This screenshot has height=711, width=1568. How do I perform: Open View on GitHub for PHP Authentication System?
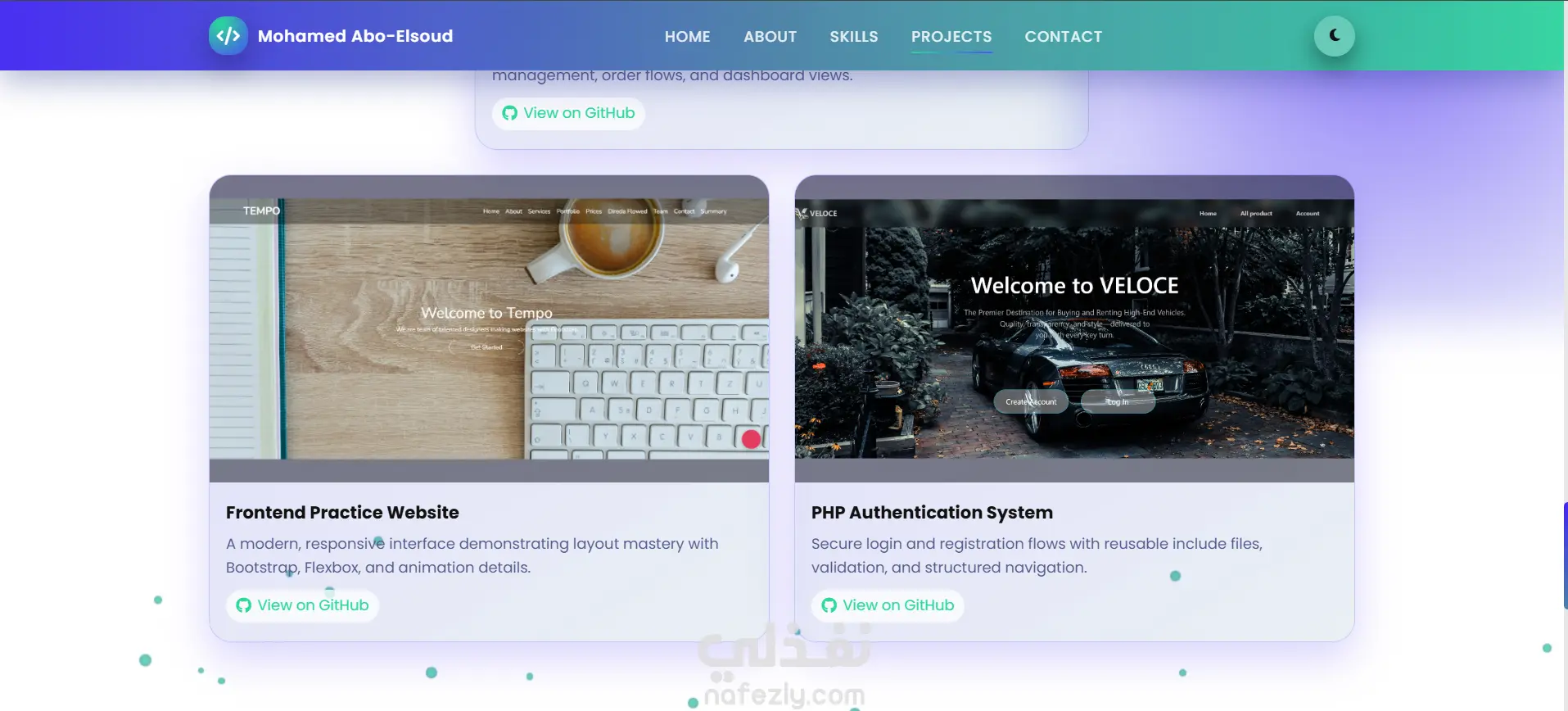tap(888, 605)
